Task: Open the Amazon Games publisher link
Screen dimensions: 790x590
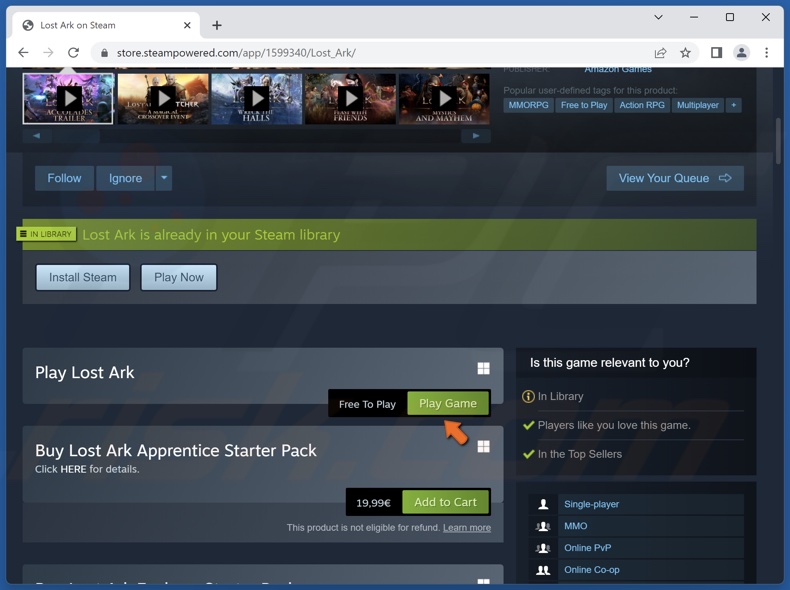Action: click(x=618, y=70)
